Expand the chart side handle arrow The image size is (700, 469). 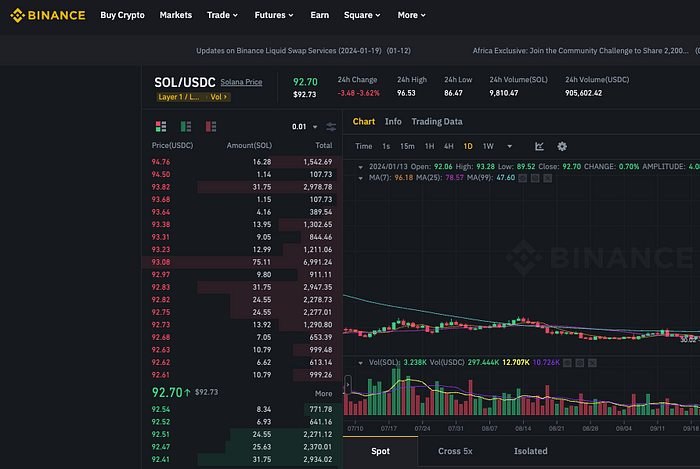tap(348, 384)
